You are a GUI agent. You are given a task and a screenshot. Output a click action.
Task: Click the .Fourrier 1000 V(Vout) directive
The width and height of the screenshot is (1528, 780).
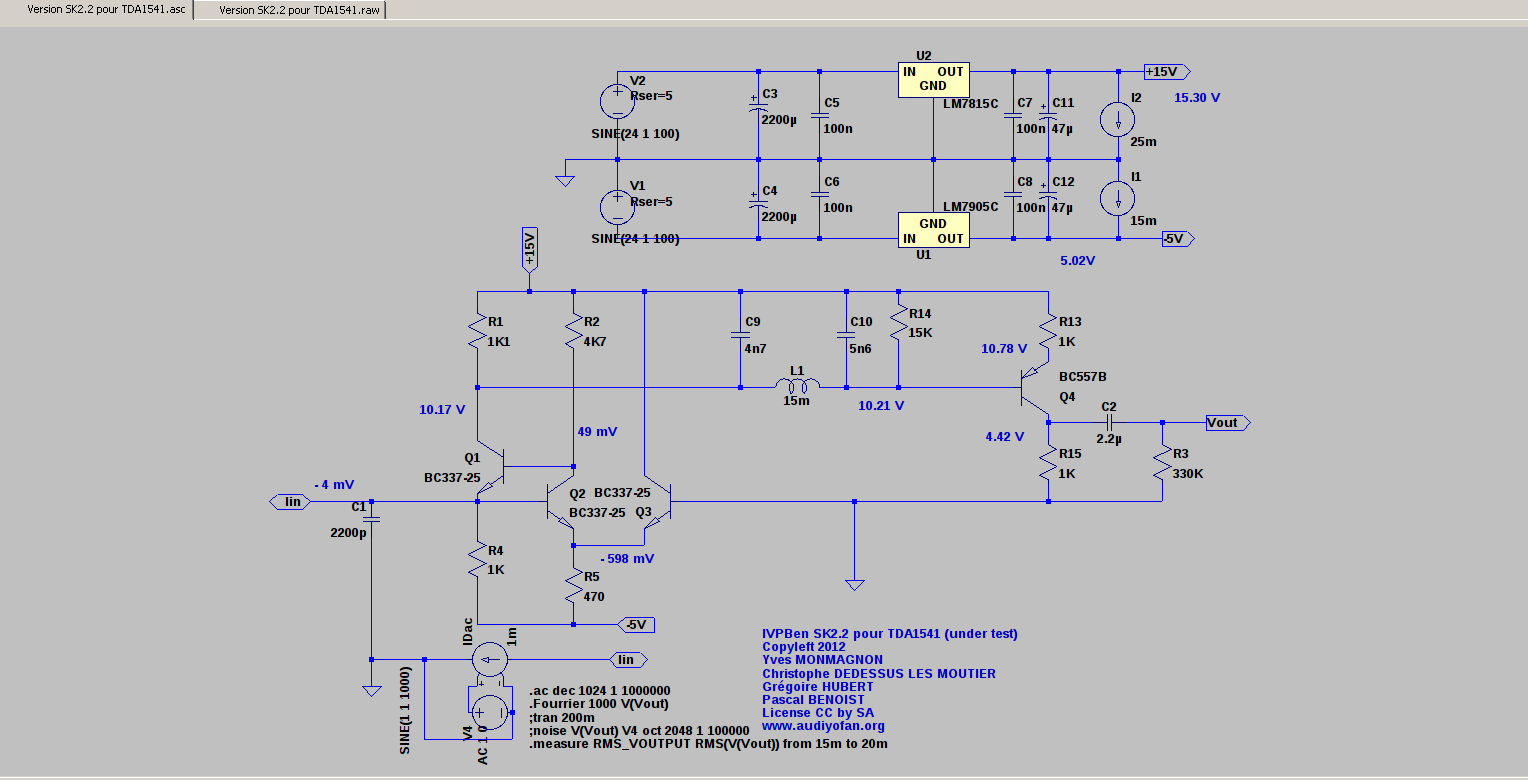(x=599, y=704)
